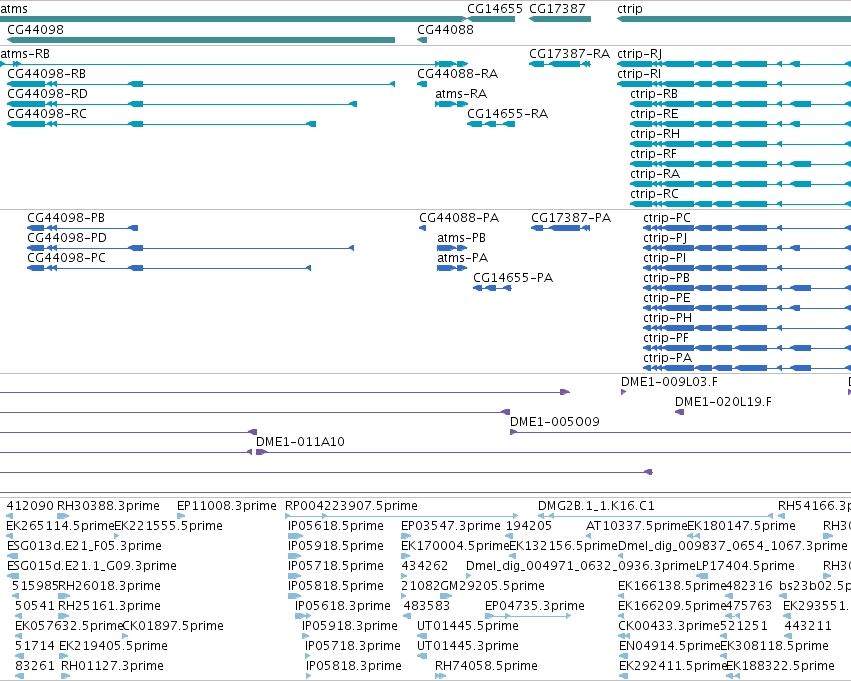Click the CG44088 gene label
851x681 pixels.
pos(445,29)
